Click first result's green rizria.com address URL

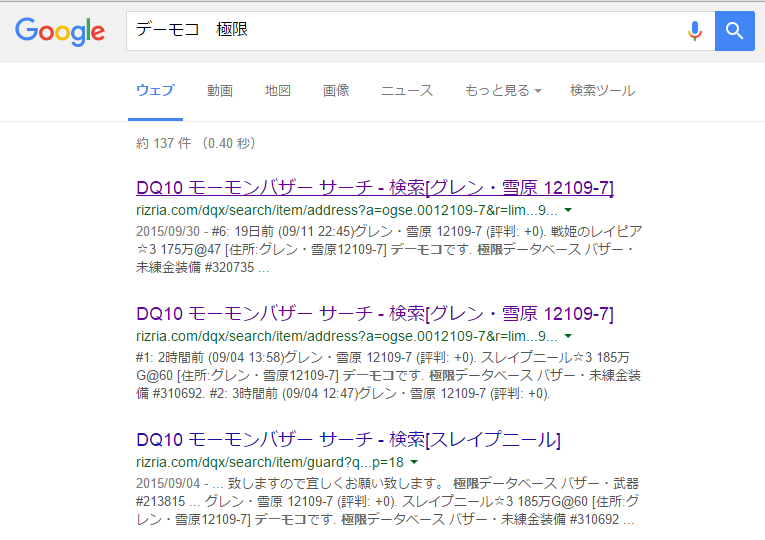pyautogui.click(x=346, y=210)
